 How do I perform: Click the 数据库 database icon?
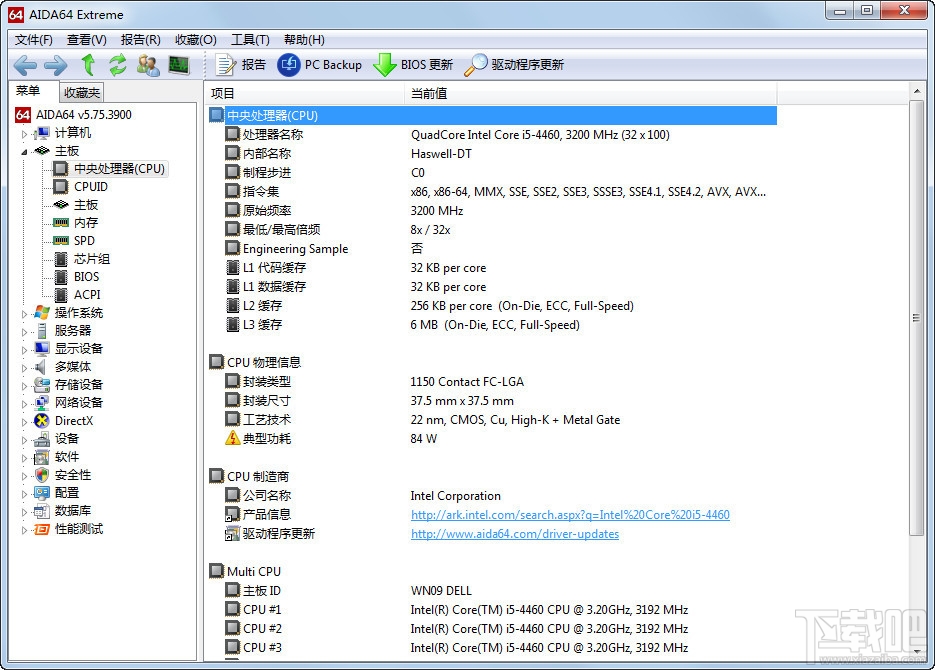click(x=42, y=511)
